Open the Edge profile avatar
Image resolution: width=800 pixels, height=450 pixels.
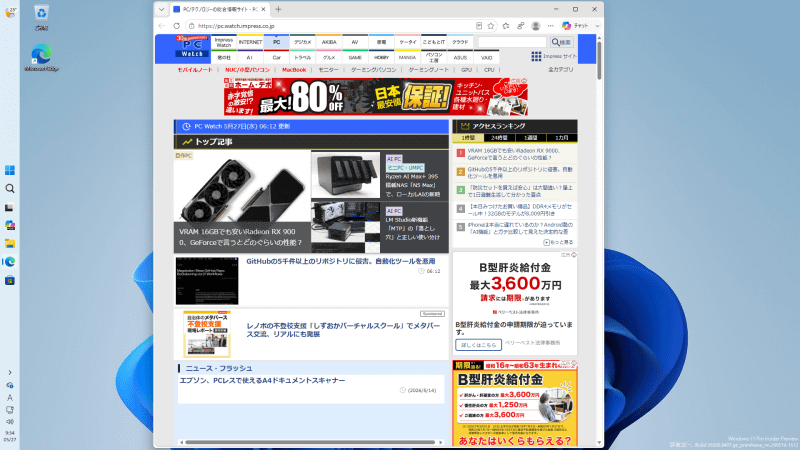click(x=535, y=26)
